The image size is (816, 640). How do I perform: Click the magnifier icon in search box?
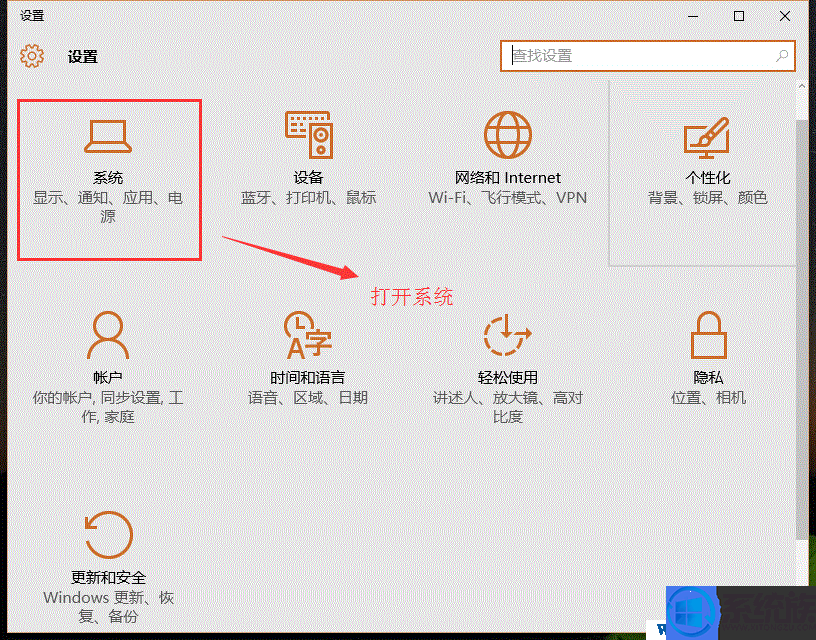tap(782, 56)
